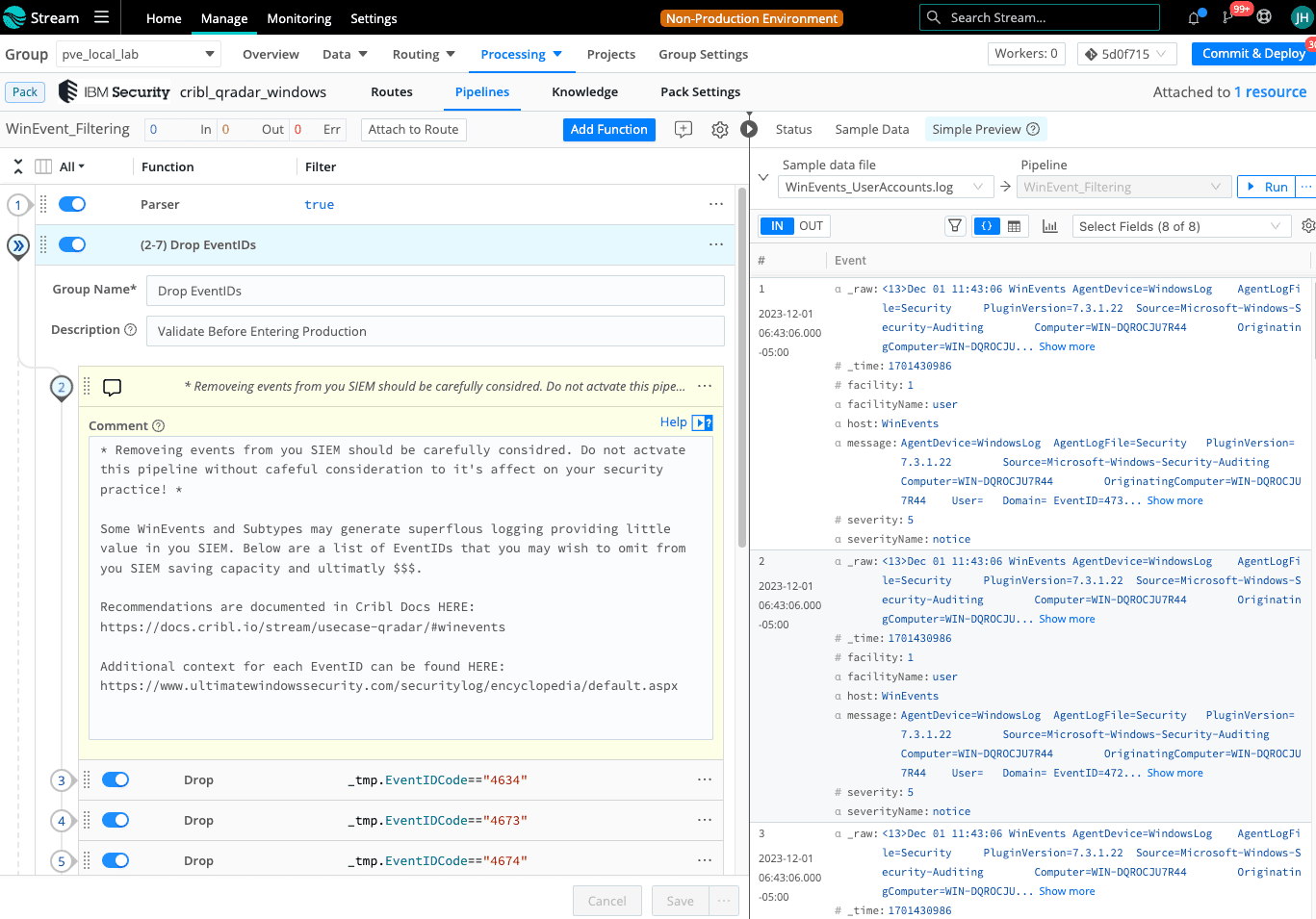Screen dimensions: 1316x919
Task: Click the add comment icon beside Add Function
Action: (x=684, y=130)
